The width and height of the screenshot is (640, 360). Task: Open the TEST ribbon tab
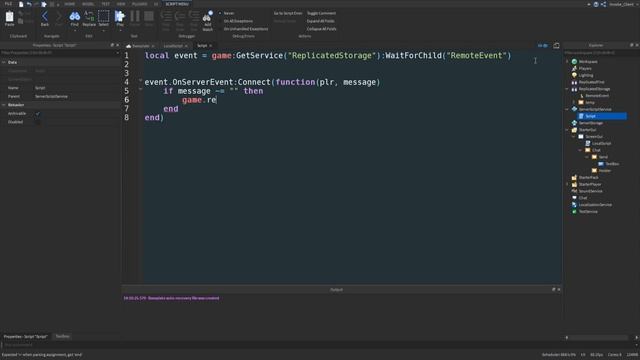click(105, 4)
